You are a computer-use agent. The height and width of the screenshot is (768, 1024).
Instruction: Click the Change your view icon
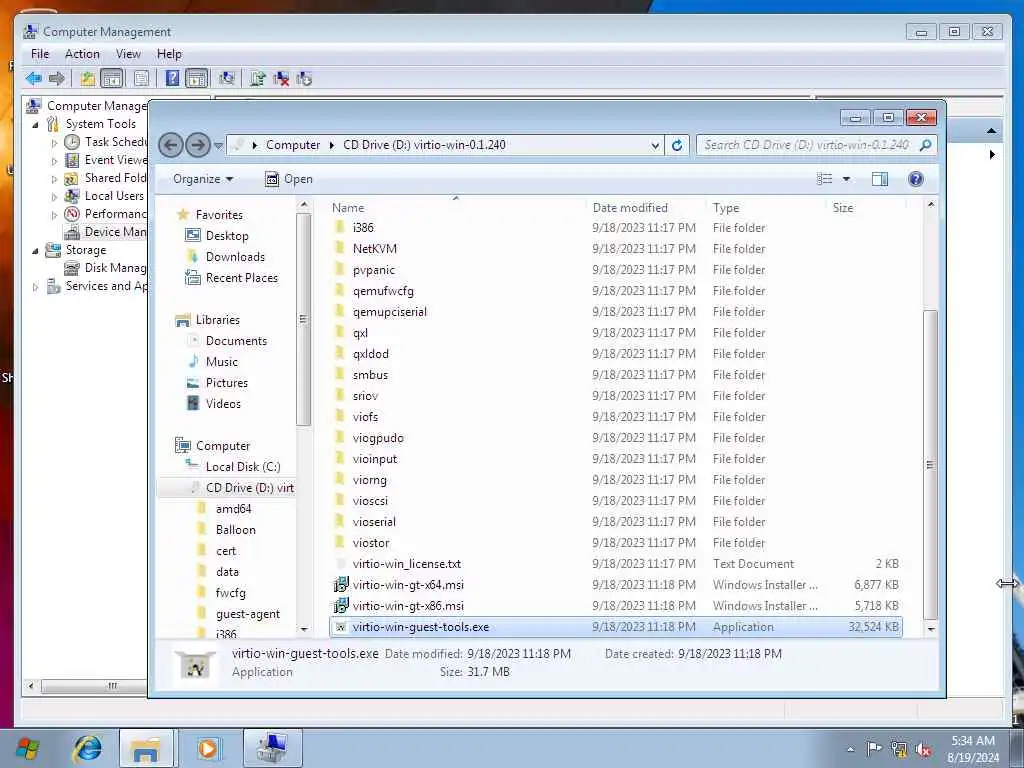click(824, 179)
